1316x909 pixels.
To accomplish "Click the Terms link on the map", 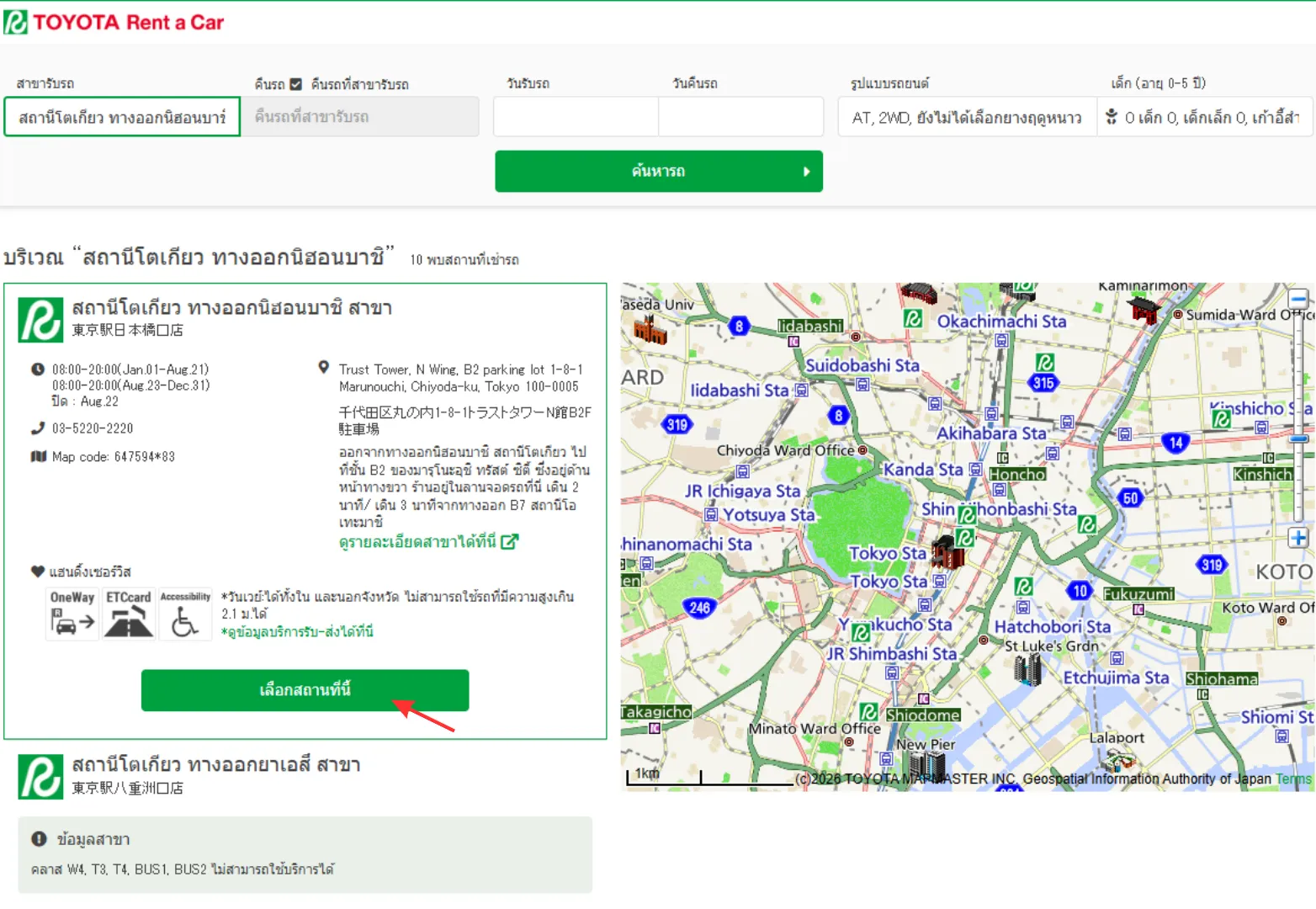I will coord(1293,779).
